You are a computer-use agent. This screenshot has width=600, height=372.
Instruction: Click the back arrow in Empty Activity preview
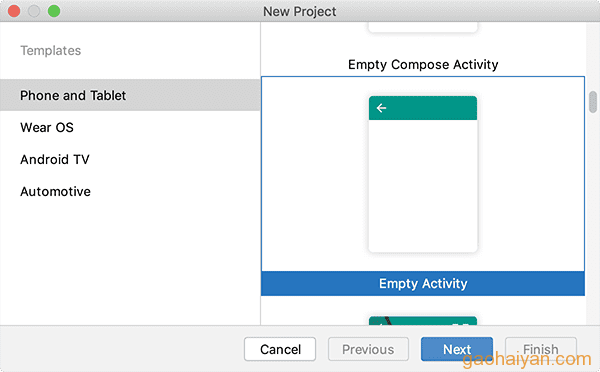[x=381, y=108]
